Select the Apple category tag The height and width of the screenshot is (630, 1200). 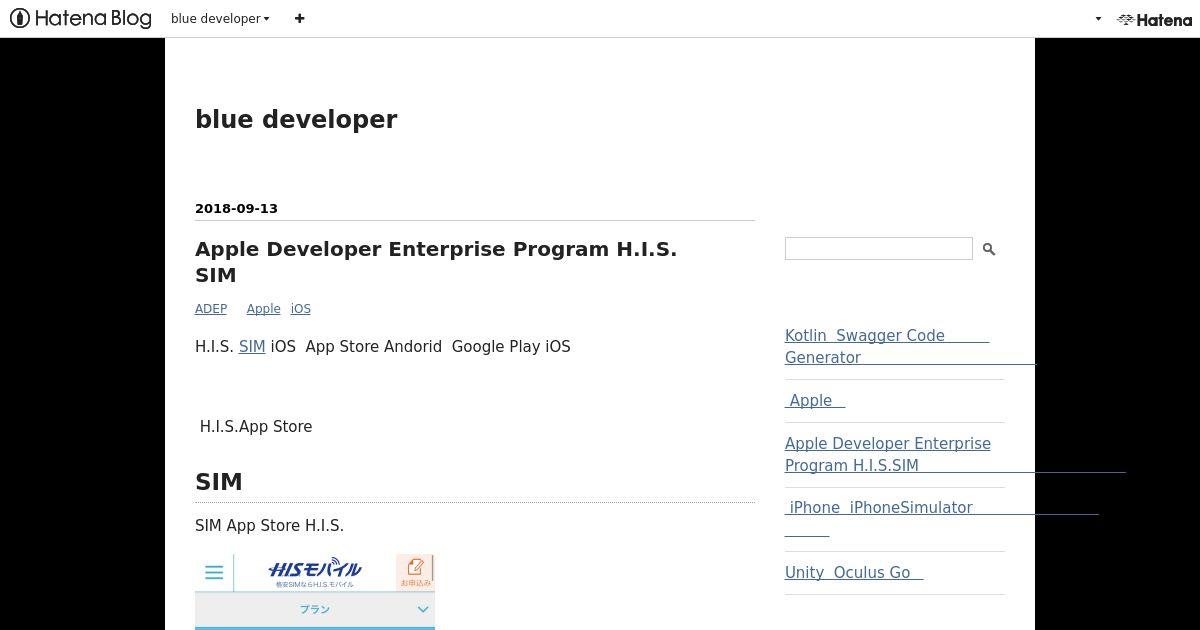(264, 309)
